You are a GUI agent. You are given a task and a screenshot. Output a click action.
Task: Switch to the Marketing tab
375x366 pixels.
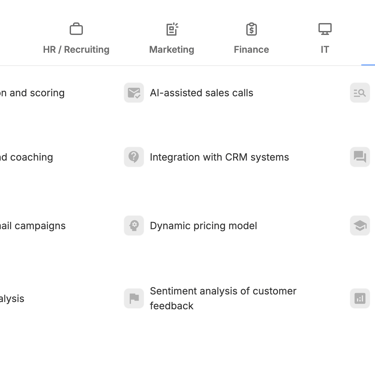pos(172,38)
